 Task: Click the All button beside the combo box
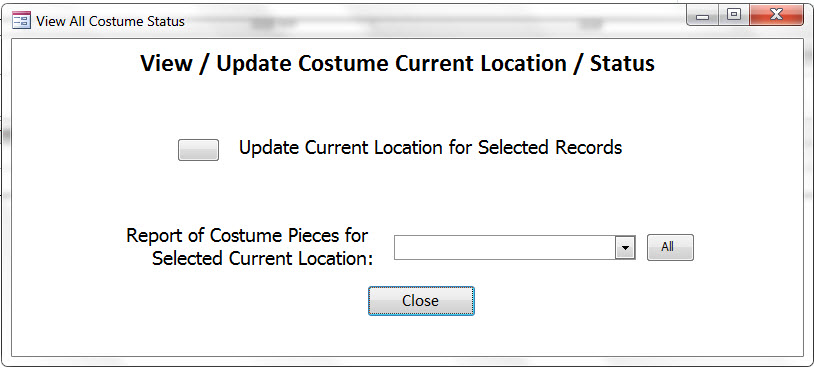(670, 248)
